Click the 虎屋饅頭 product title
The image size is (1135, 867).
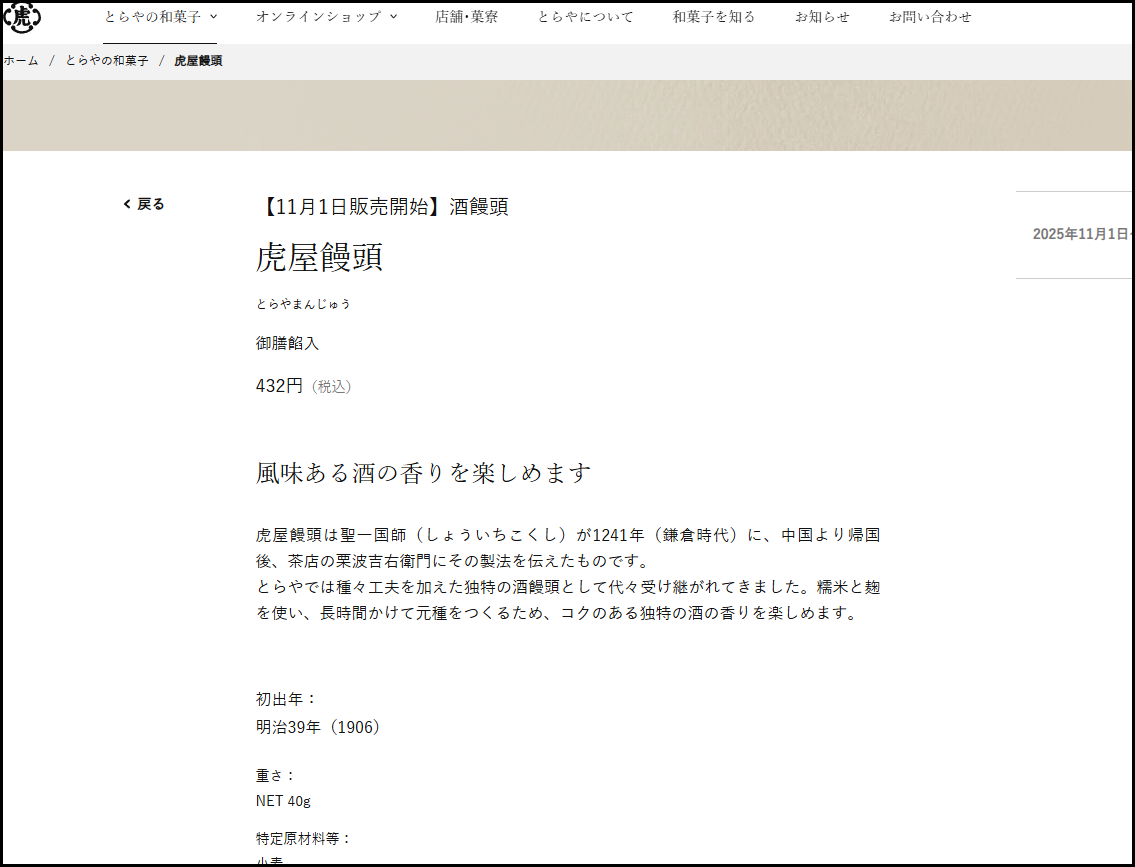(x=319, y=257)
